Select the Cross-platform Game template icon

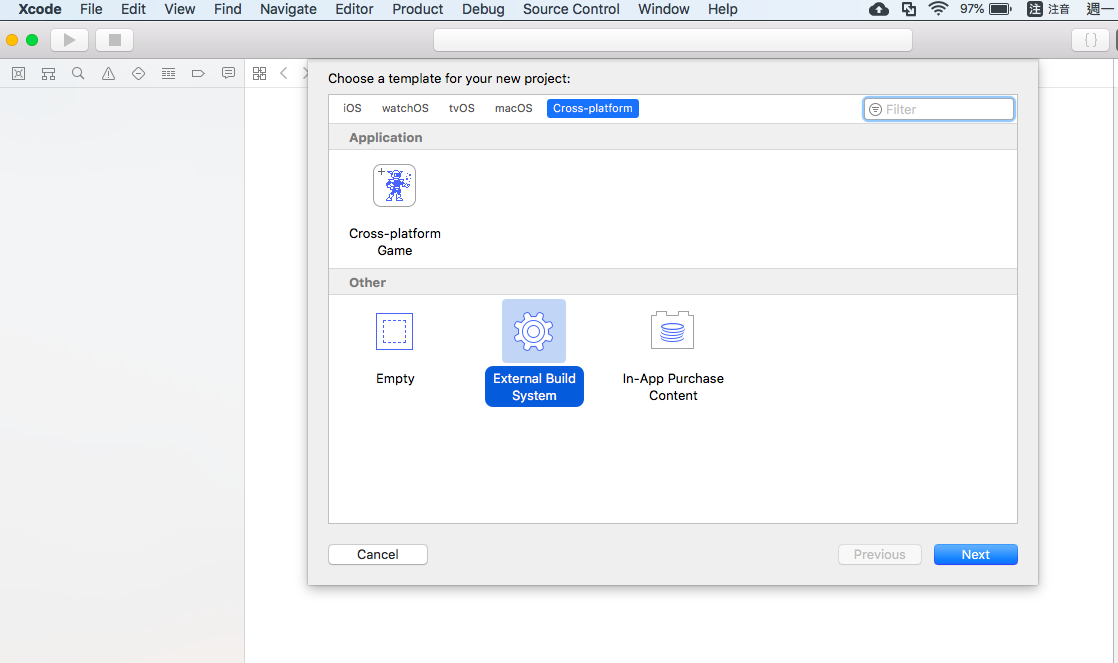[394, 185]
